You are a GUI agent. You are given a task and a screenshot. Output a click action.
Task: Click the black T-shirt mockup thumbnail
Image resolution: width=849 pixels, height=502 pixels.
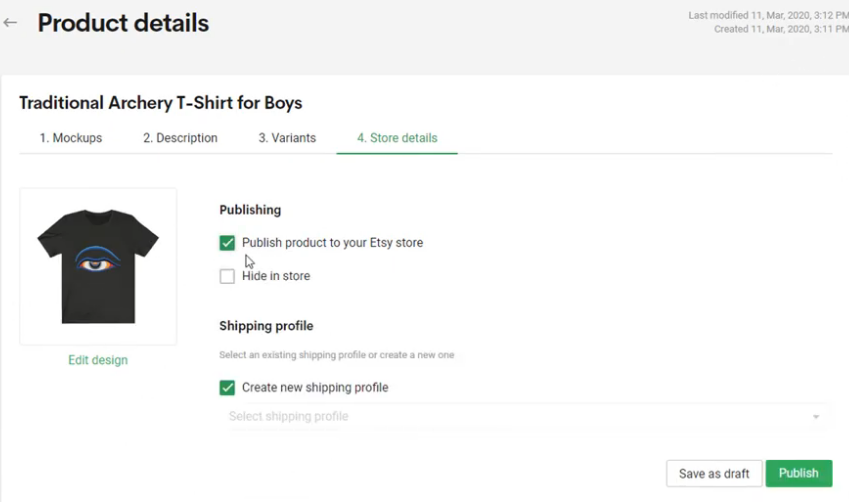tap(98, 266)
